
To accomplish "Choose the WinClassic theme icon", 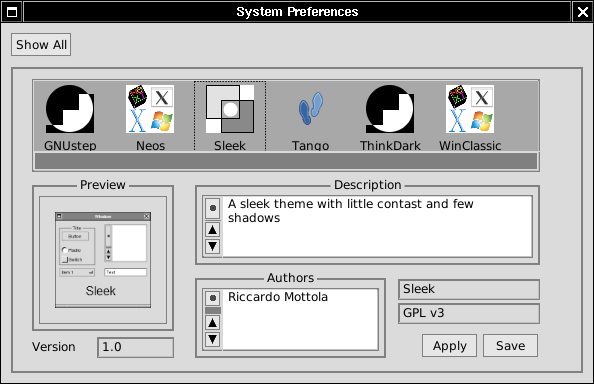I will tap(470, 109).
